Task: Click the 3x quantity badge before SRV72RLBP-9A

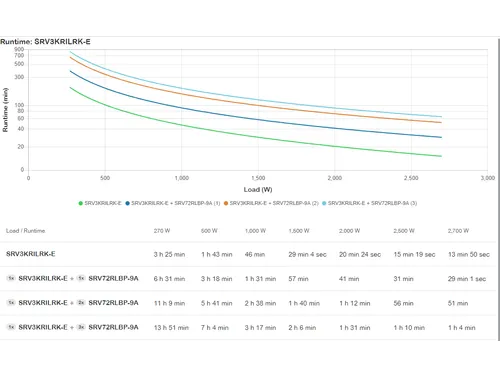Action: click(81, 327)
